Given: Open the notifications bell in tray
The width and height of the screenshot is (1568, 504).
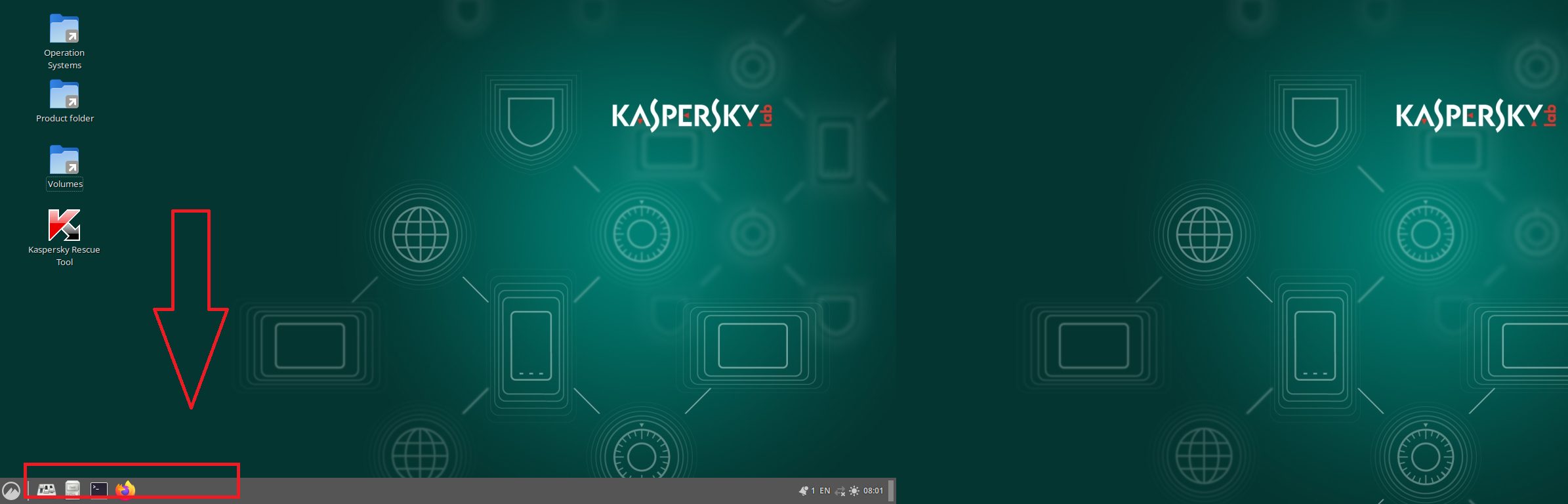Looking at the screenshot, I should 804,491.
